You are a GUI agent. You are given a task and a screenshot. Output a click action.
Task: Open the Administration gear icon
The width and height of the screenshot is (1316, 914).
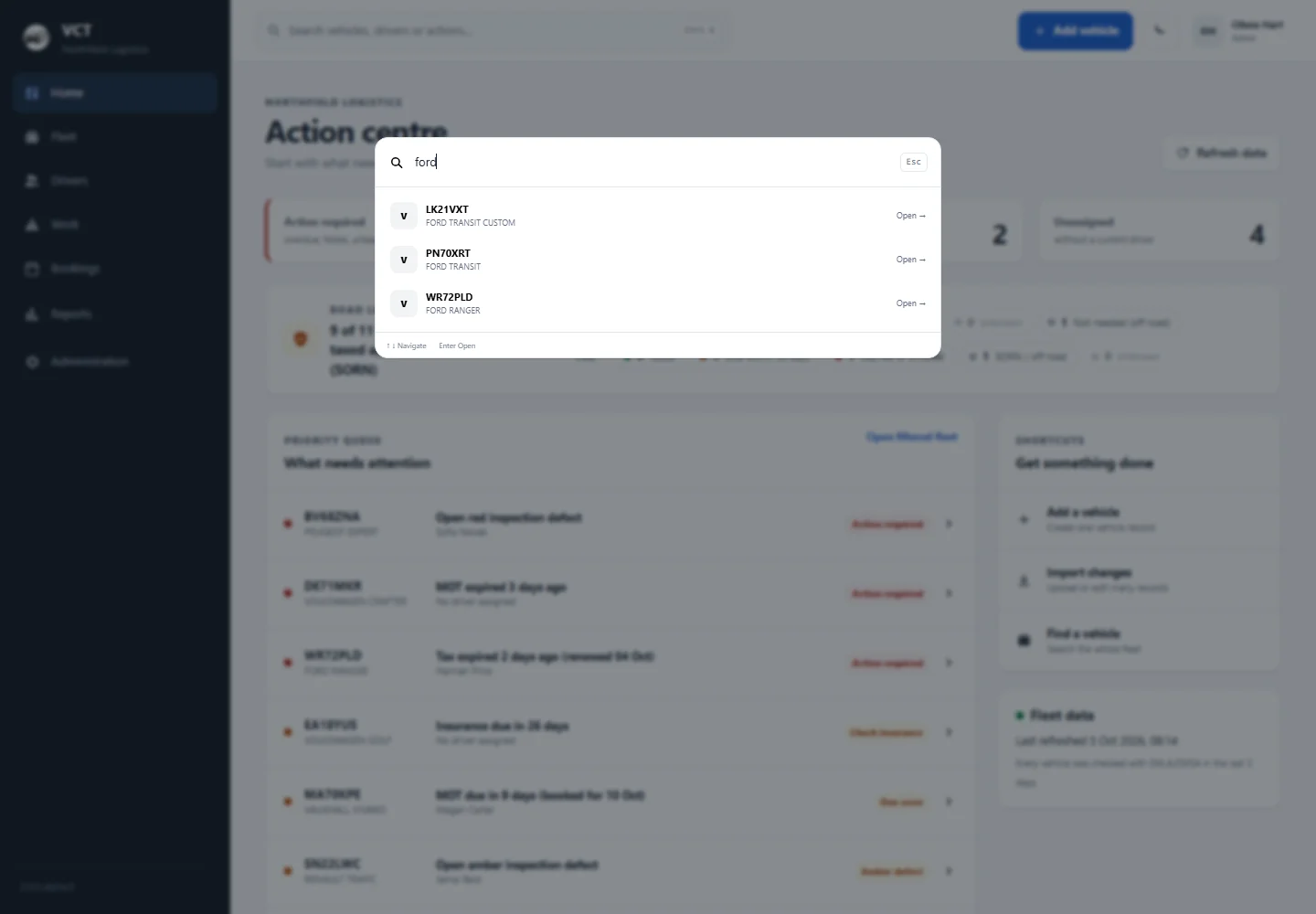32,362
